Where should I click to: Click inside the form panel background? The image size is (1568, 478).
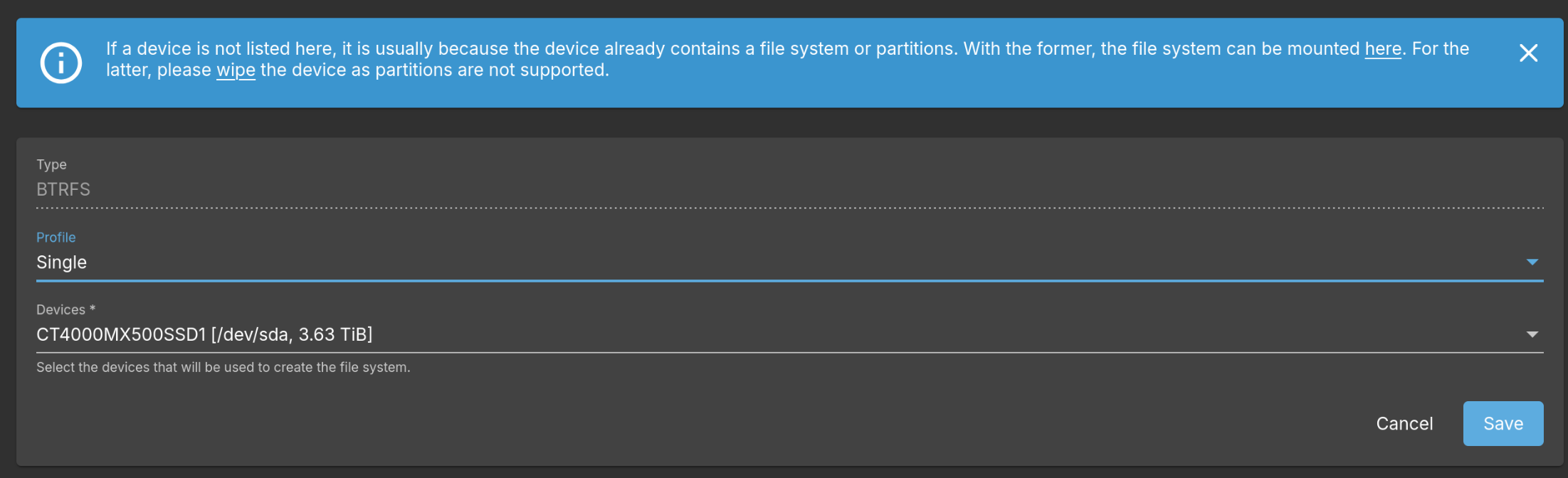[783, 398]
